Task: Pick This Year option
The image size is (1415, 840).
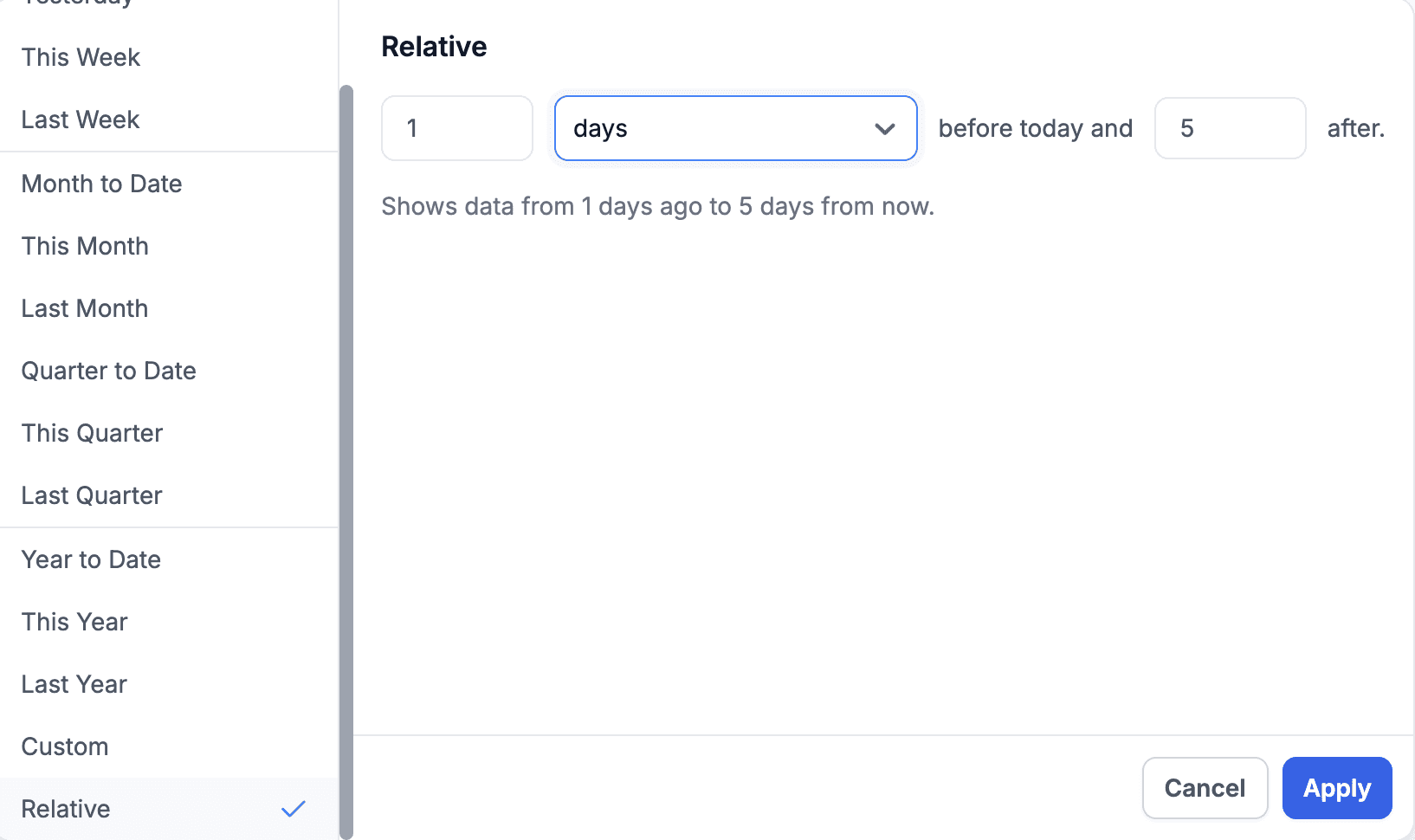Action: [74, 622]
